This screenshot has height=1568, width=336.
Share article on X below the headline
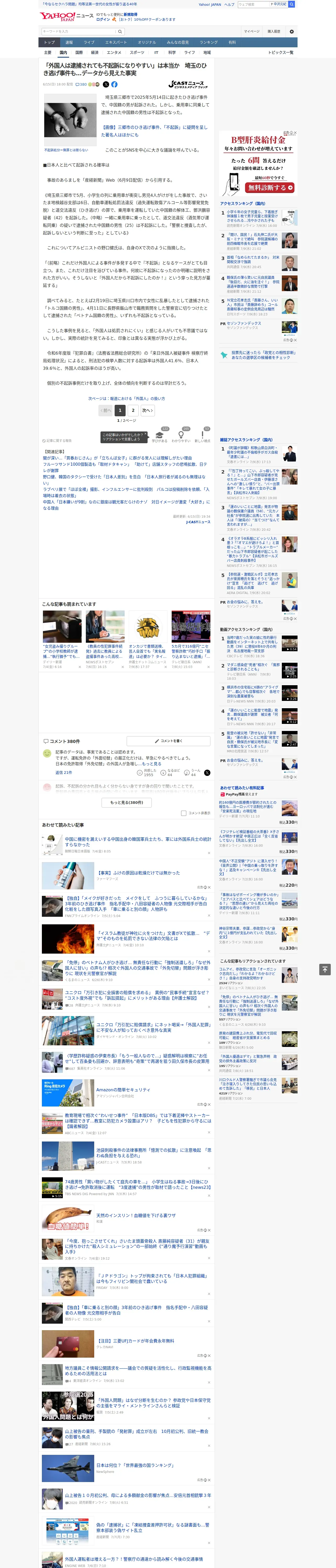tap(106, 85)
